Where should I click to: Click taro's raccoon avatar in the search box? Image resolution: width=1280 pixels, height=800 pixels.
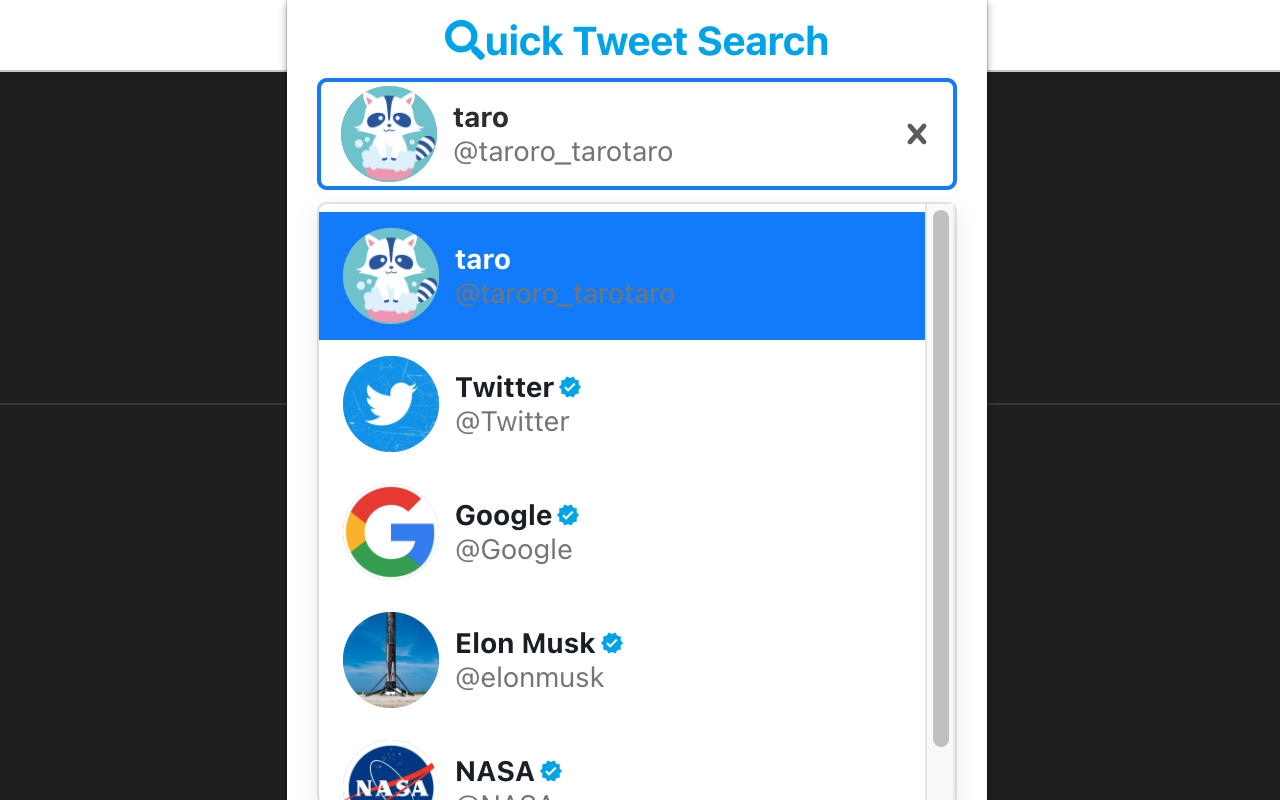[x=389, y=133]
